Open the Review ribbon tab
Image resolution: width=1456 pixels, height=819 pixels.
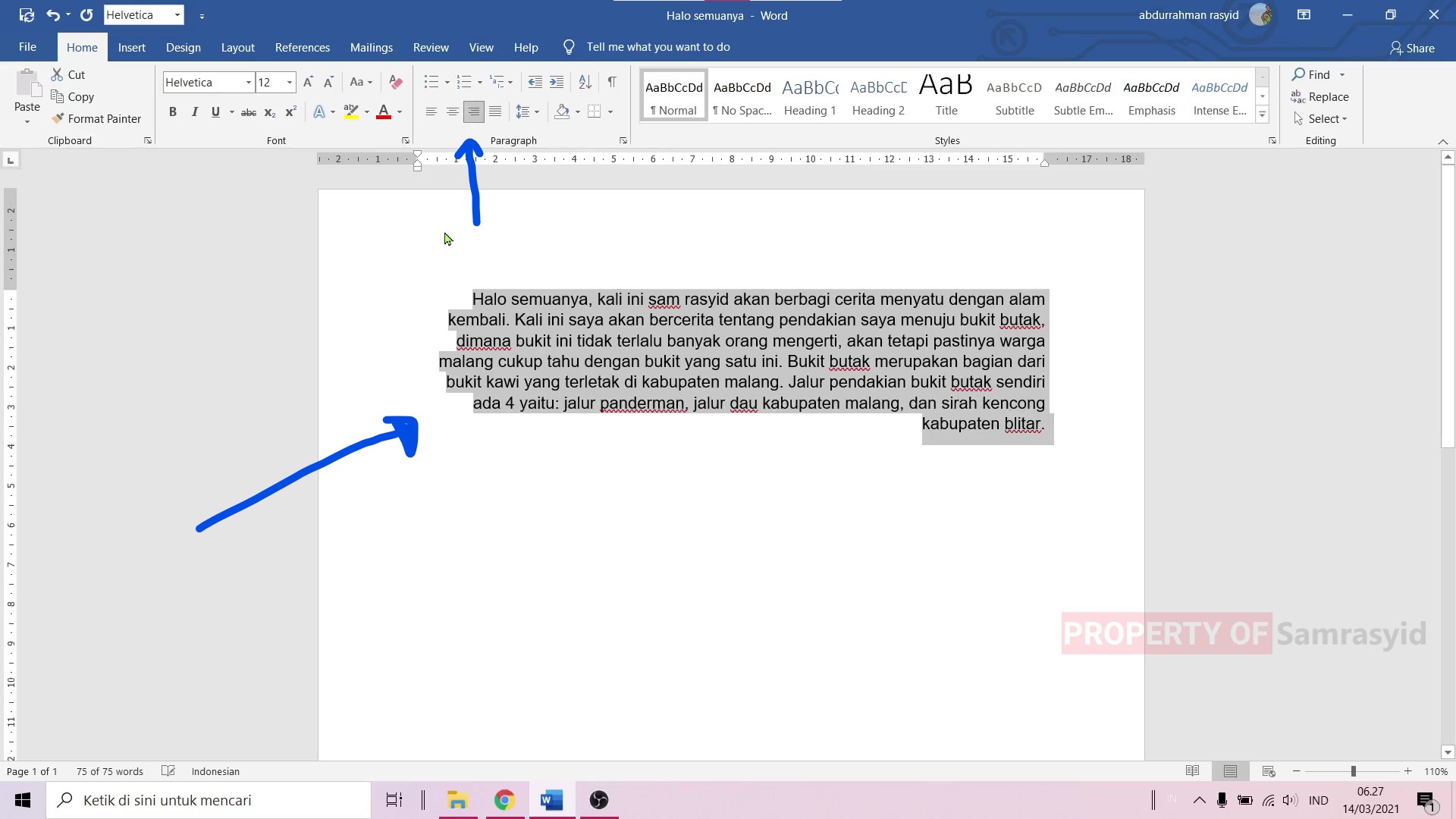430,47
